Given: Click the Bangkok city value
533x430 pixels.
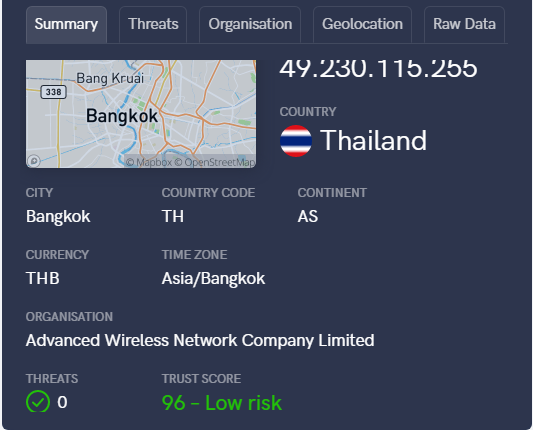Looking at the screenshot, I should click(58, 217).
